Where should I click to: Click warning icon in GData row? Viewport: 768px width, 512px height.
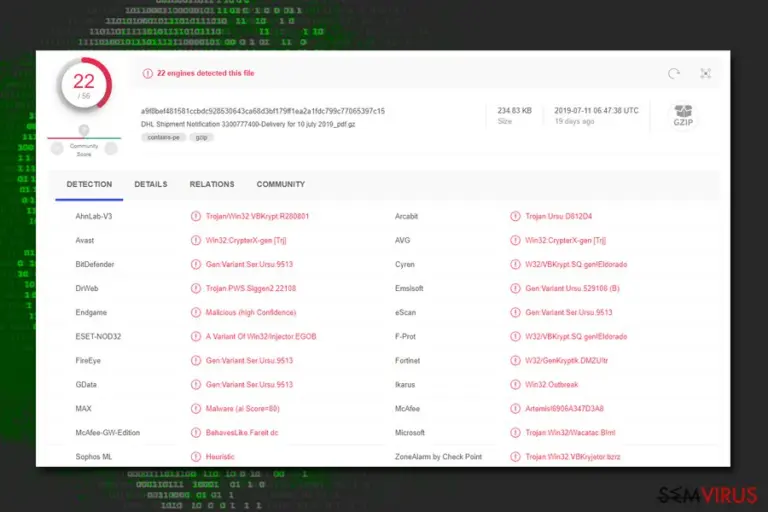pyautogui.click(x=195, y=384)
